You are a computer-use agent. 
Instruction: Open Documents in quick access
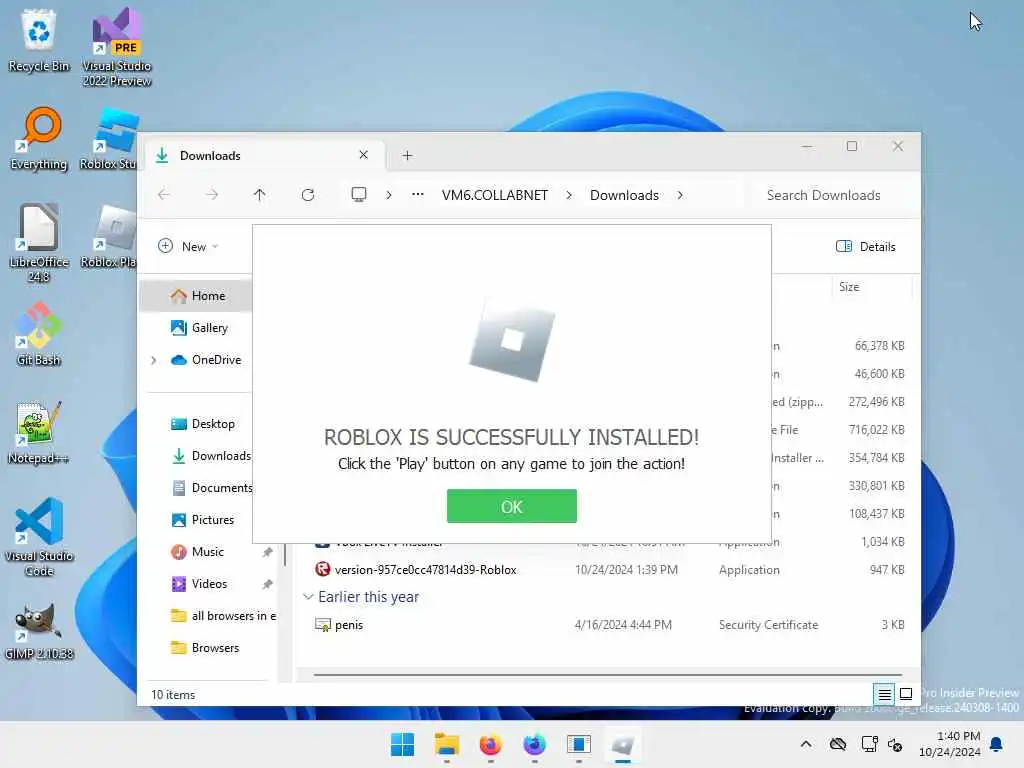coord(212,488)
